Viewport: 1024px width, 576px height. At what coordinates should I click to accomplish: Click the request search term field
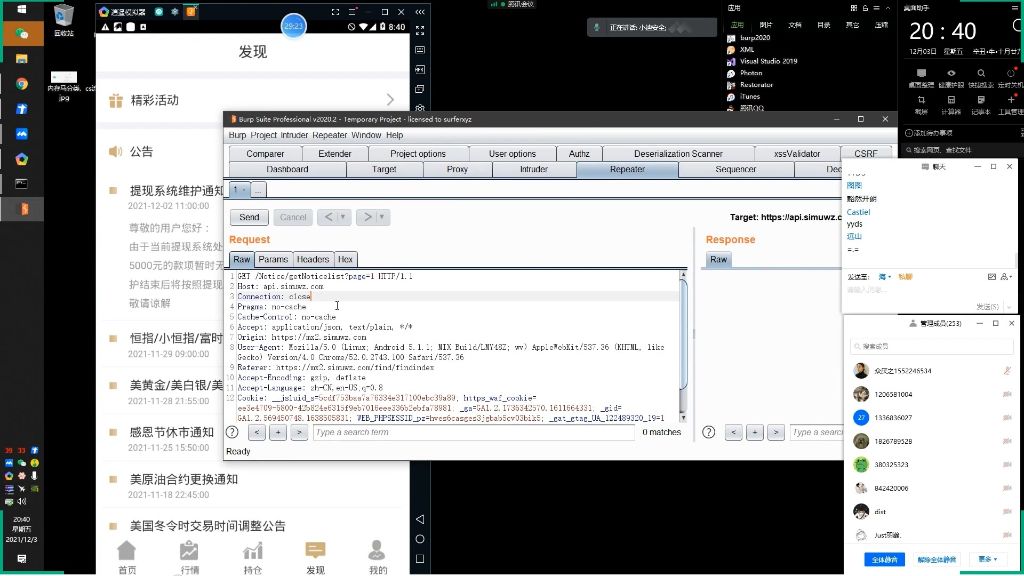click(x=473, y=432)
